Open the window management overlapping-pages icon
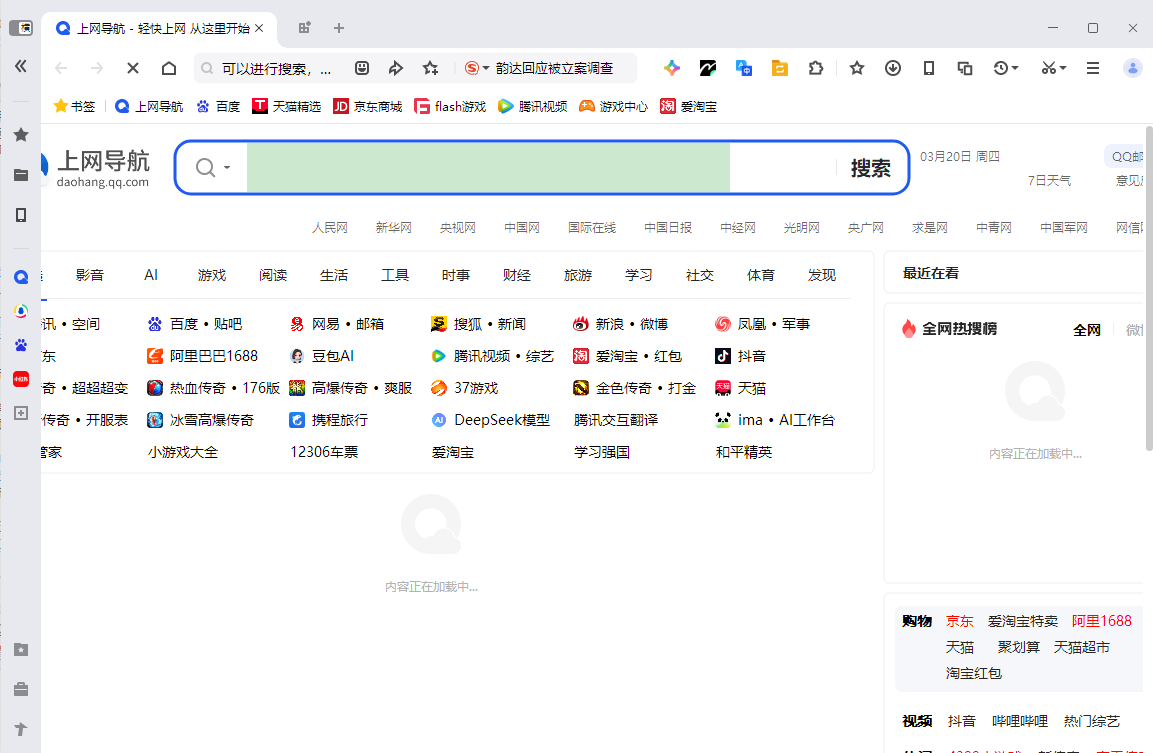 click(x=963, y=67)
